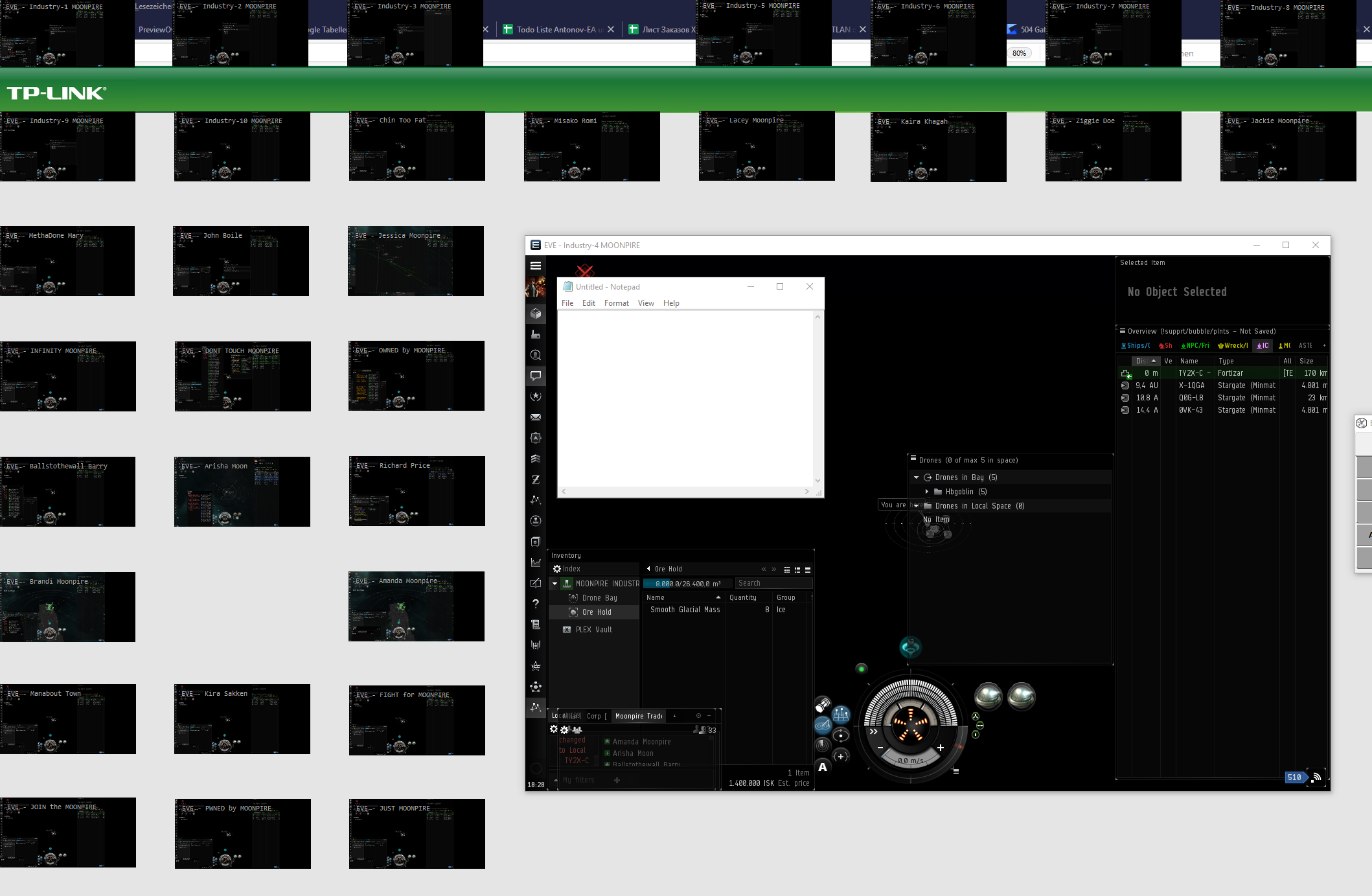Expand the Hobgoblin (5) drone folder
The image size is (1372, 896).
tap(926, 492)
